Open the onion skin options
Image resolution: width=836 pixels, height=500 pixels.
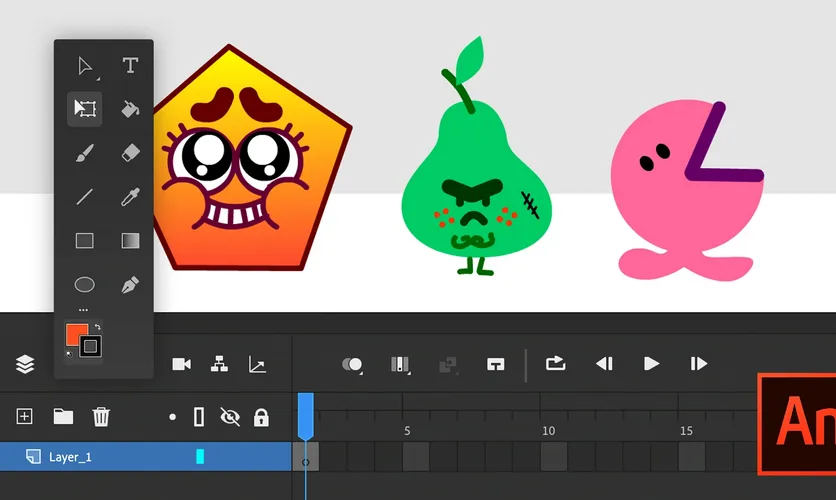coord(353,364)
